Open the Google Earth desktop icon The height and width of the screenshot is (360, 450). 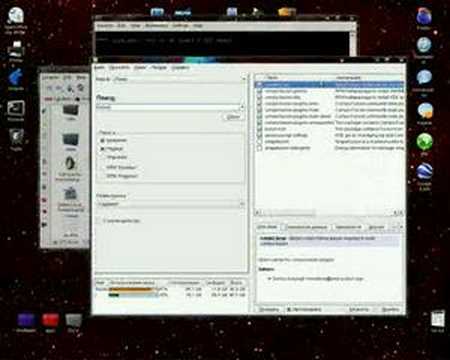(425, 171)
